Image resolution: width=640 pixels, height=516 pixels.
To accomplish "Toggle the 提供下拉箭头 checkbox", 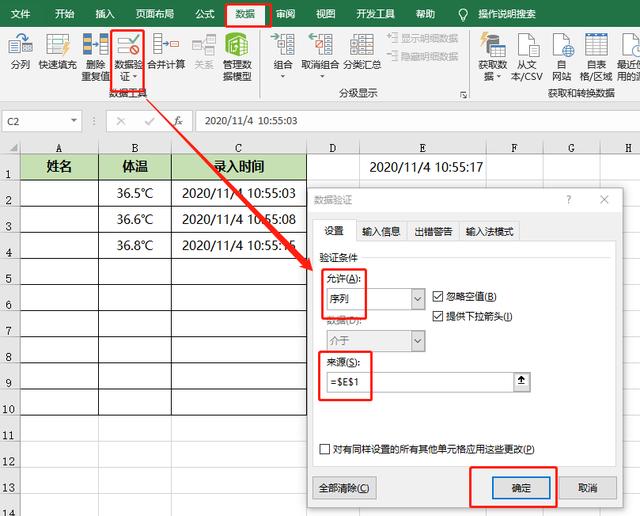I will [x=439, y=316].
